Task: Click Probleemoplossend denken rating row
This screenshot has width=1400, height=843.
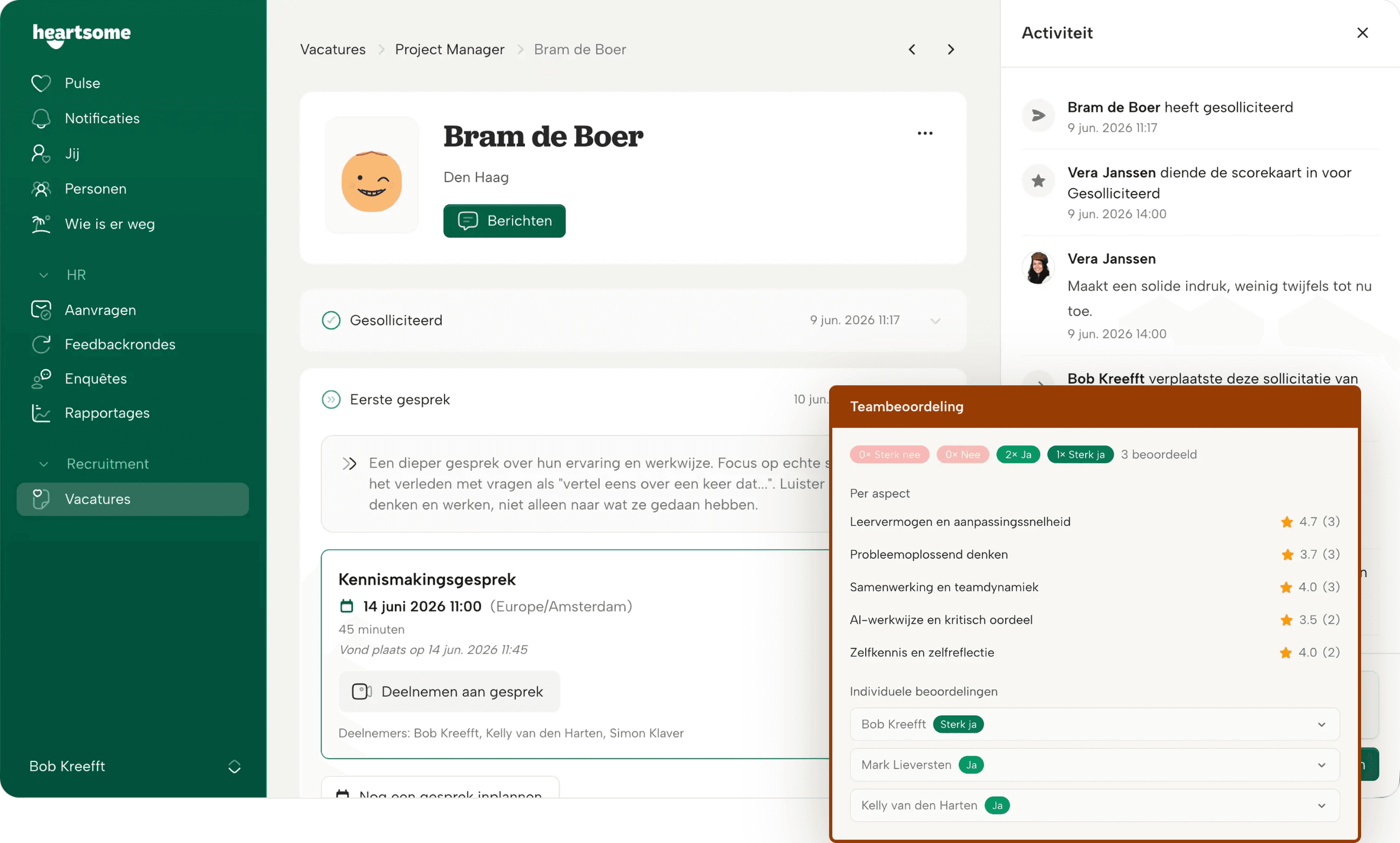Action: pos(1094,554)
